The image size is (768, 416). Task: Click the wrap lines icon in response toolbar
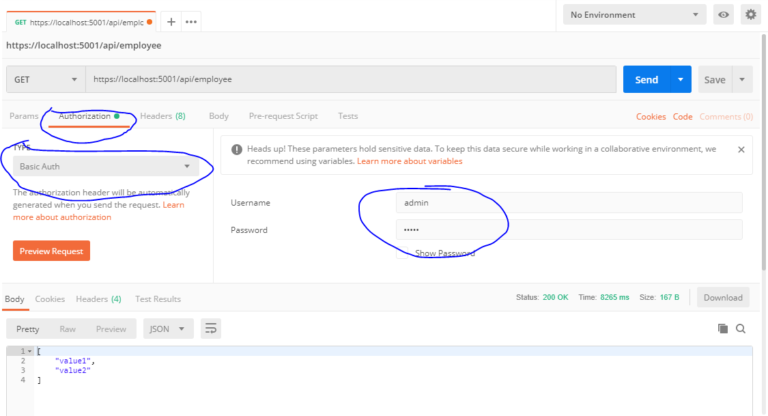tap(211, 328)
